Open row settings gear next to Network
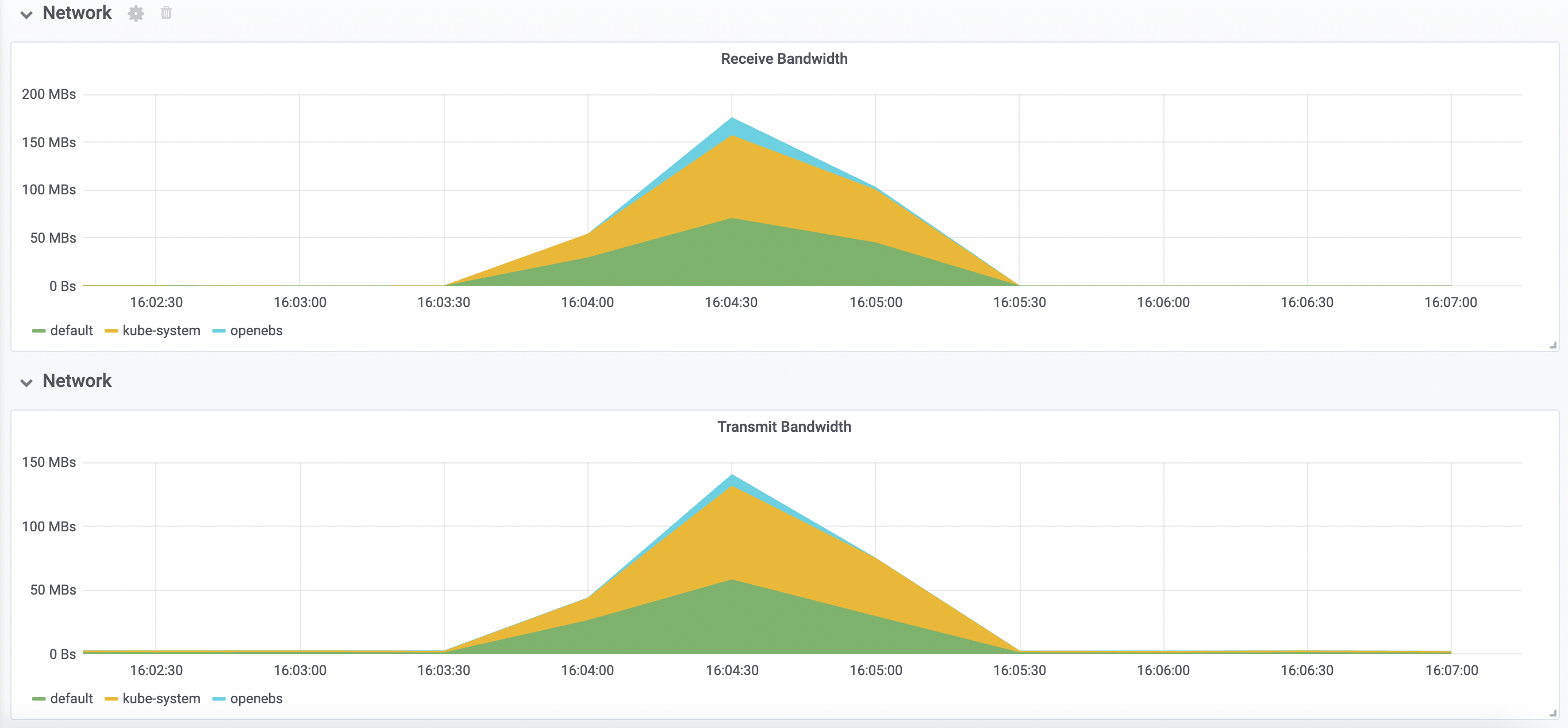Viewport: 1568px width, 728px height. click(x=136, y=13)
